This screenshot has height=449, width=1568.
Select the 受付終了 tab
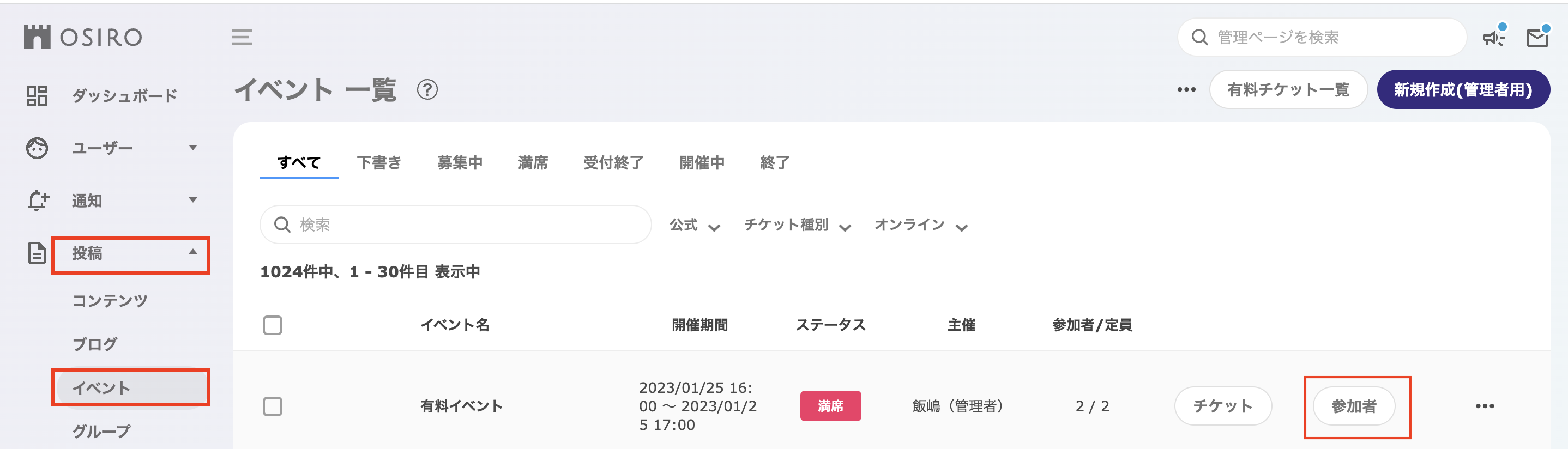point(613,162)
